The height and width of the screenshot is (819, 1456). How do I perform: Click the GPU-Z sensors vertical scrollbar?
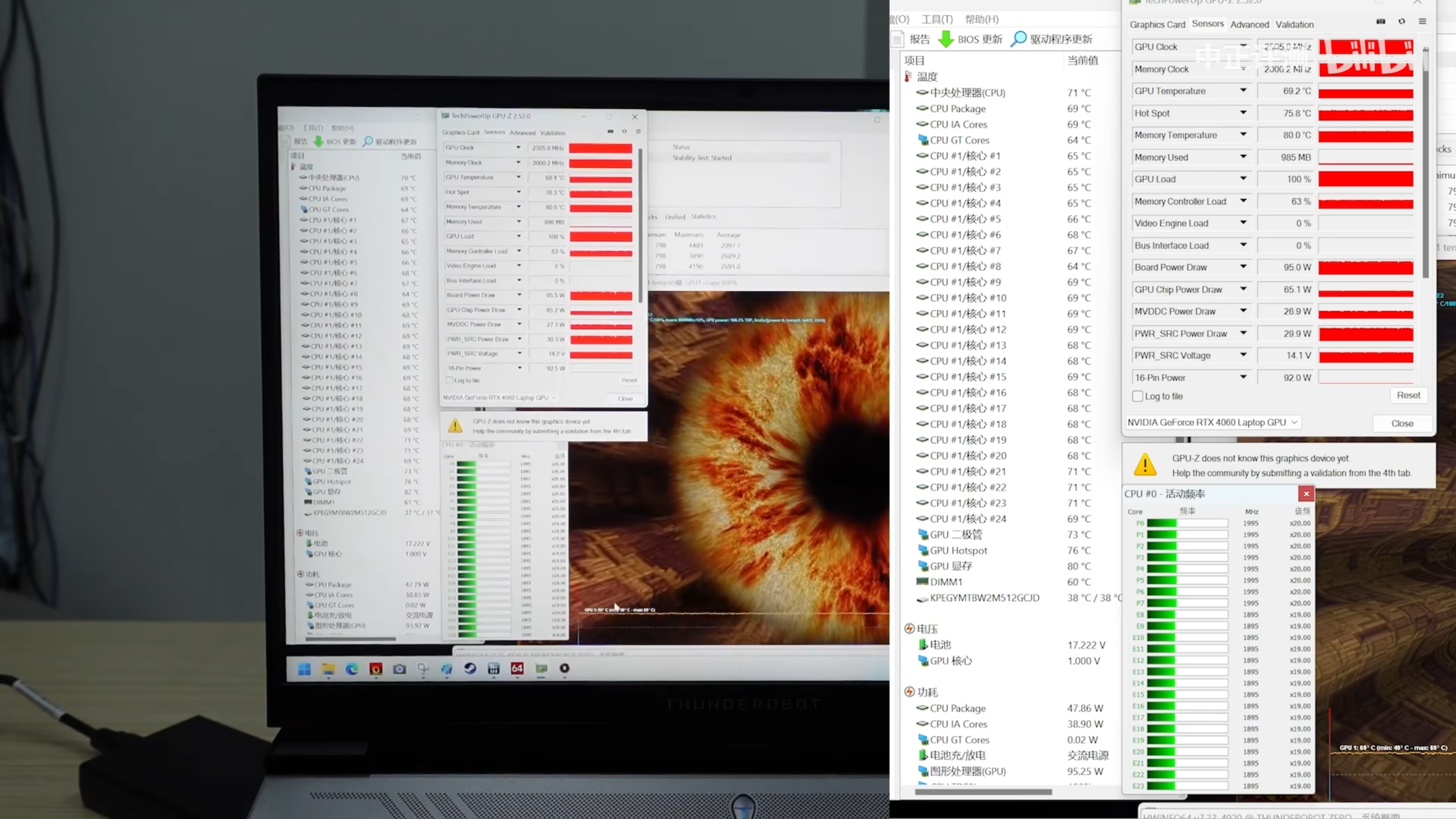pyautogui.click(x=1426, y=164)
